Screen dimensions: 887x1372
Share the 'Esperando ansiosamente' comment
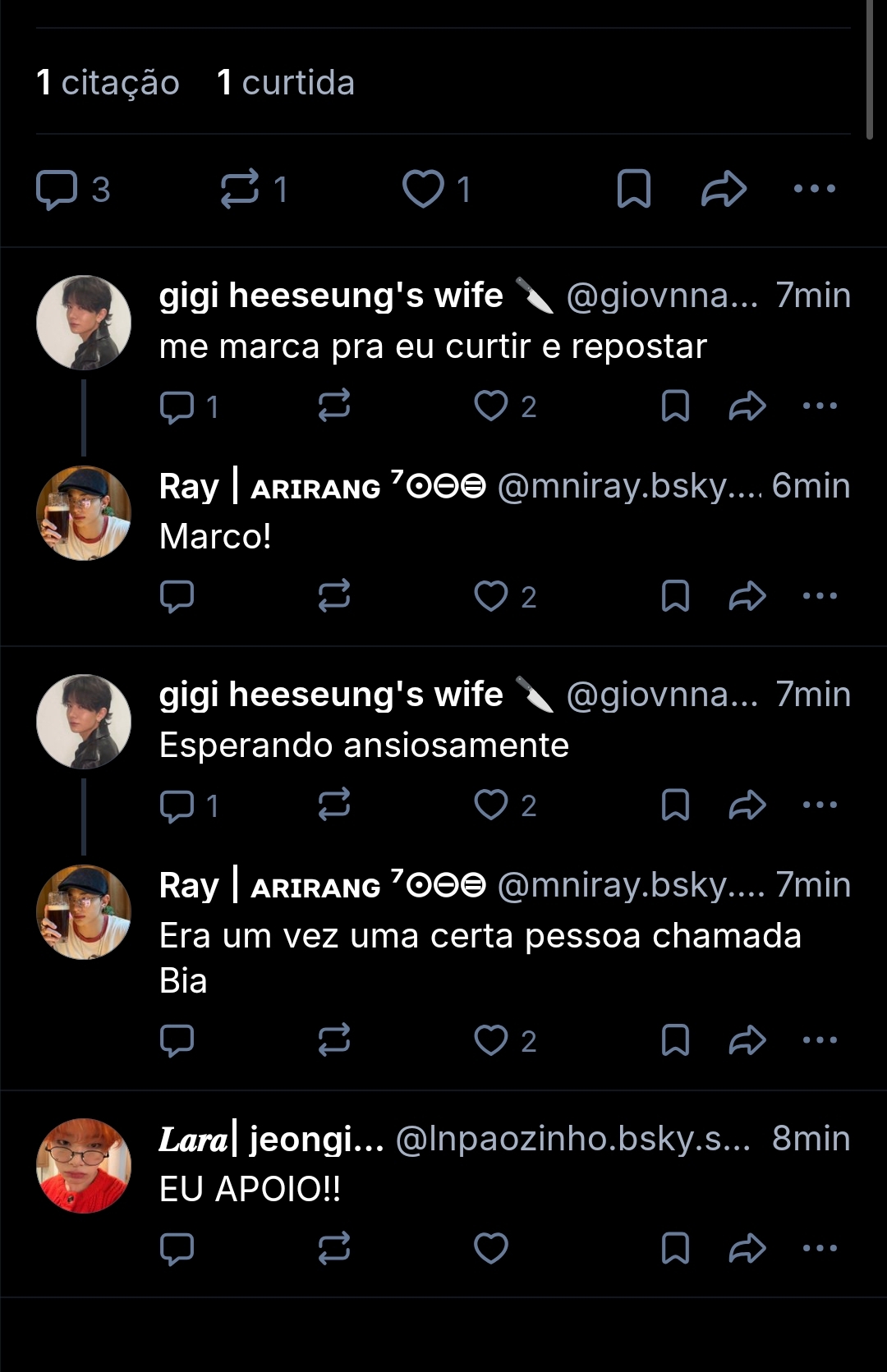[747, 805]
